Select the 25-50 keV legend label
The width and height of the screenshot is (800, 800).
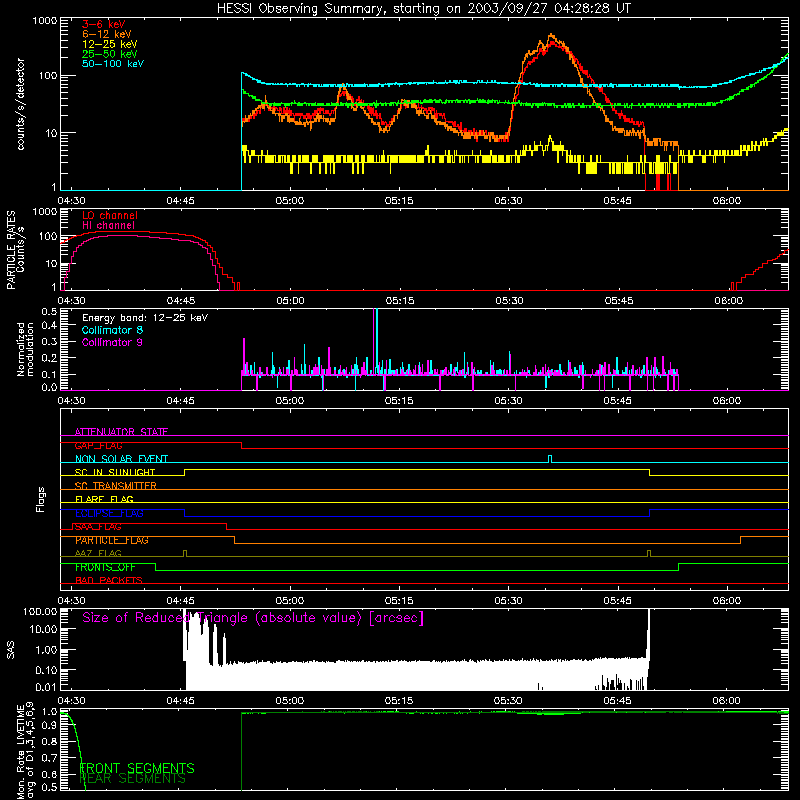pos(110,54)
